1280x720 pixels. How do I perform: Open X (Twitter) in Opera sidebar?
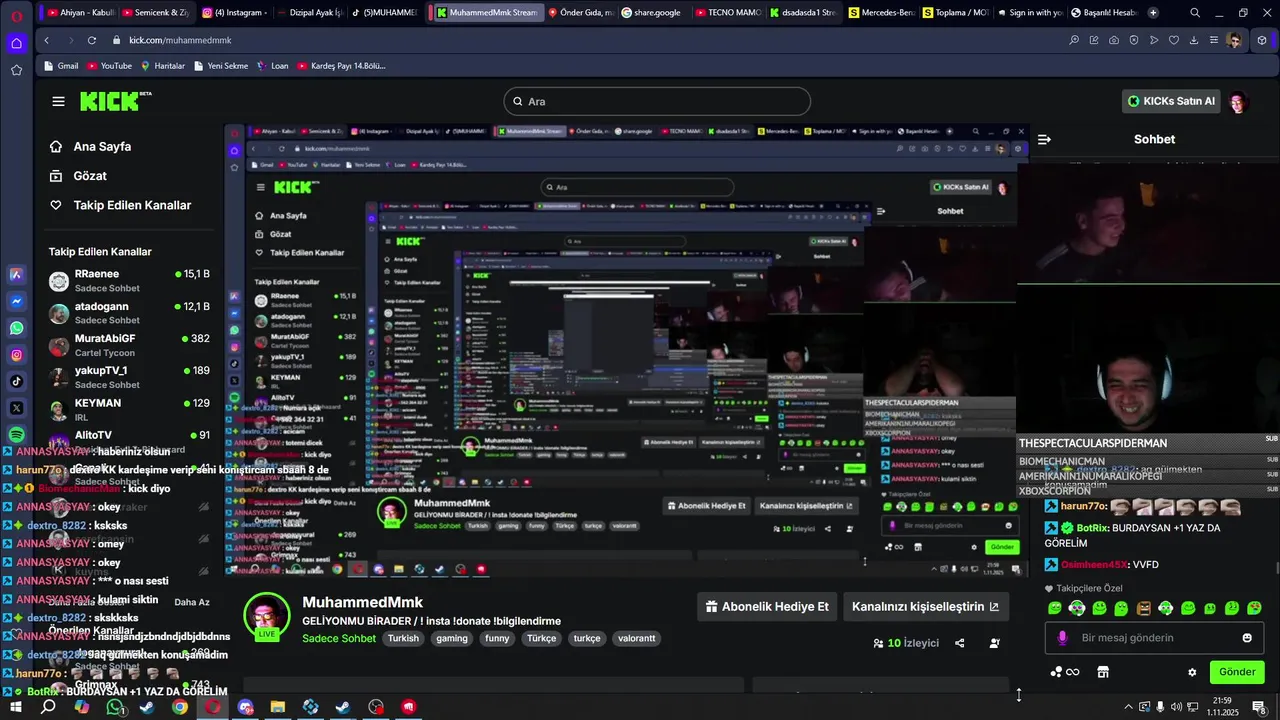pyautogui.click(x=16, y=408)
